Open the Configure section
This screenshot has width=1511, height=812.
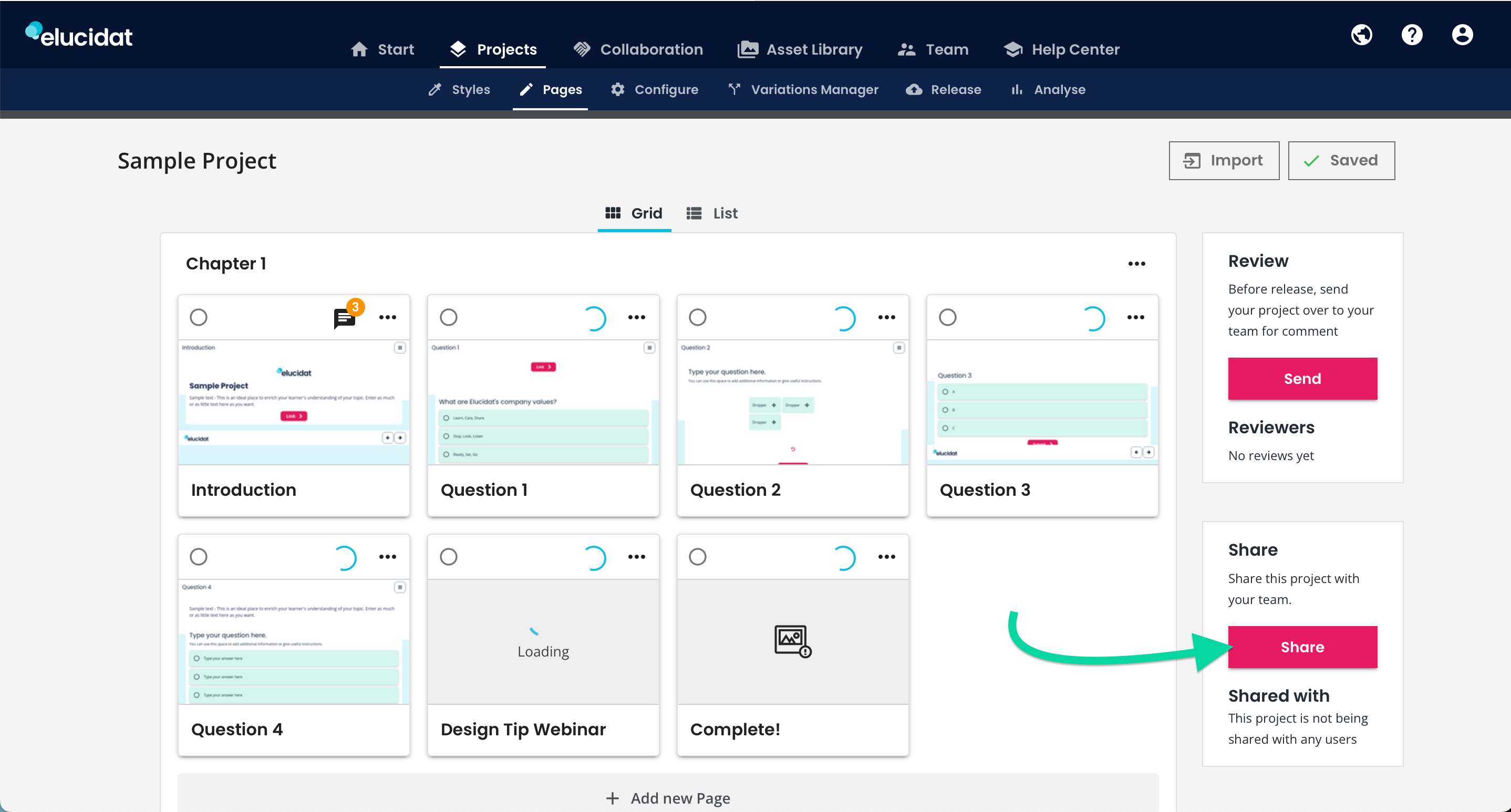point(654,90)
